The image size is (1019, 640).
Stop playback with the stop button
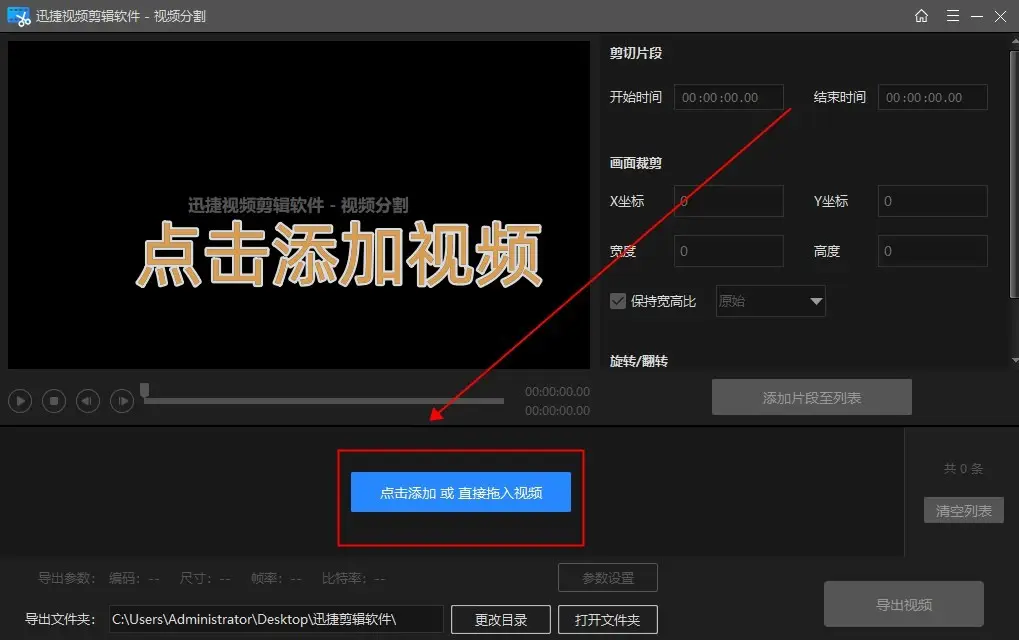[54, 401]
